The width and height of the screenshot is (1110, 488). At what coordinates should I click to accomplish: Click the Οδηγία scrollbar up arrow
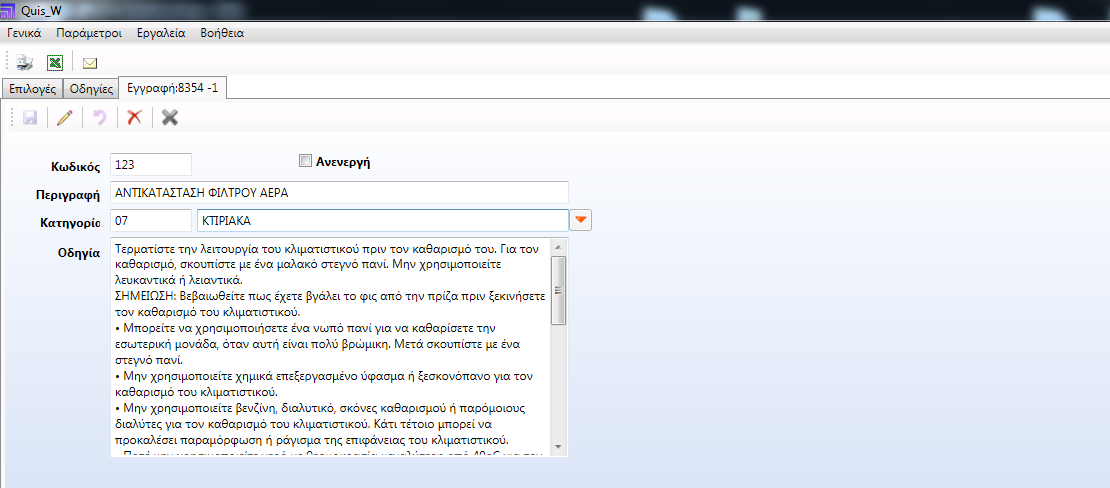point(559,247)
